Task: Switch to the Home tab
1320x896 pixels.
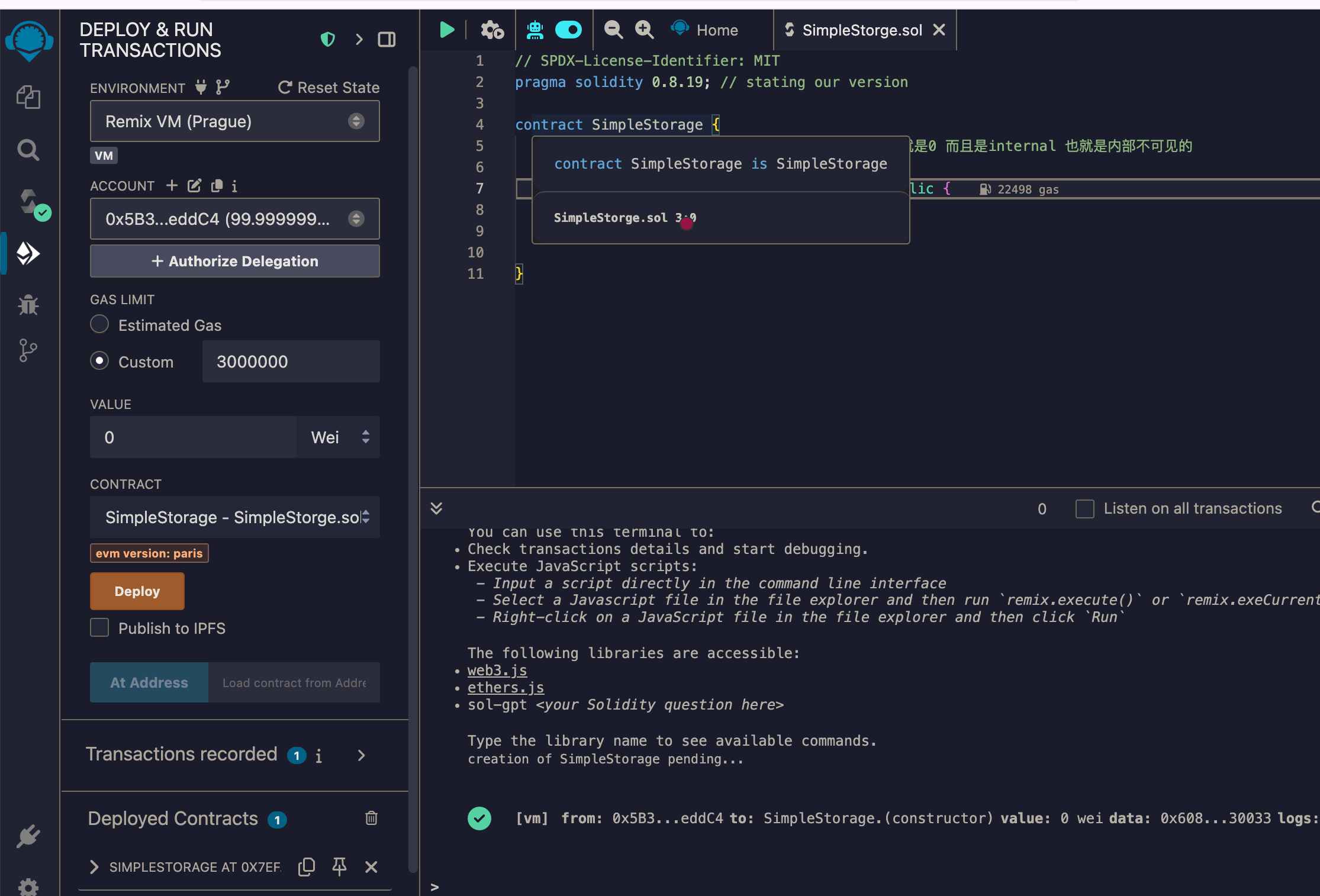Action: tap(704, 30)
